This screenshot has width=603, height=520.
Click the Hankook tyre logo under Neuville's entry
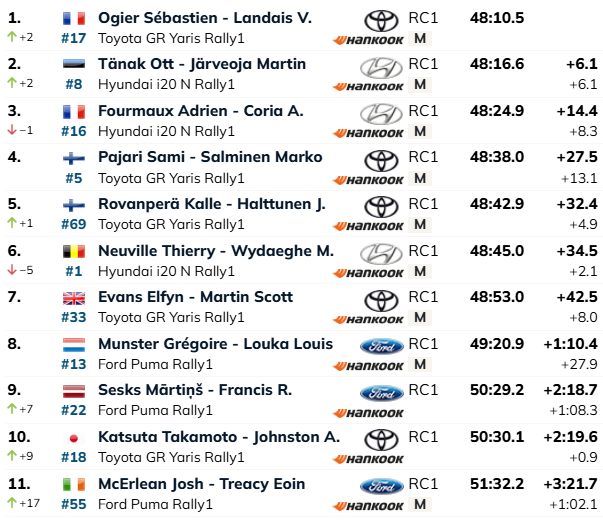368,273
